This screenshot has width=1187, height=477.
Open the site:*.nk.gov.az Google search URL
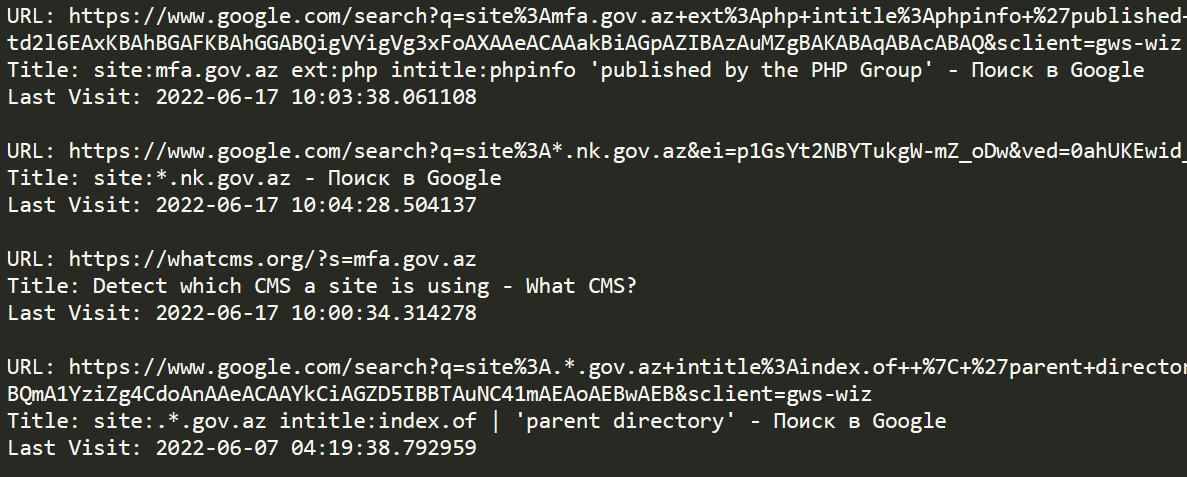[597, 151]
